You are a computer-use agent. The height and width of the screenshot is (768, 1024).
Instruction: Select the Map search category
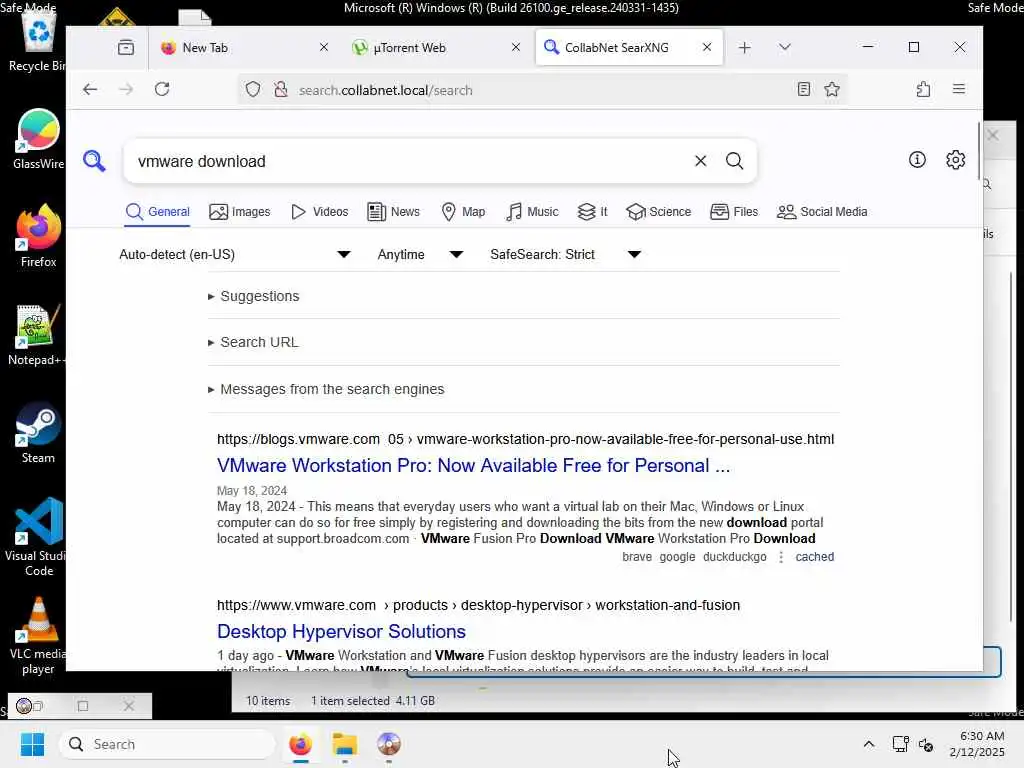pos(463,212)
